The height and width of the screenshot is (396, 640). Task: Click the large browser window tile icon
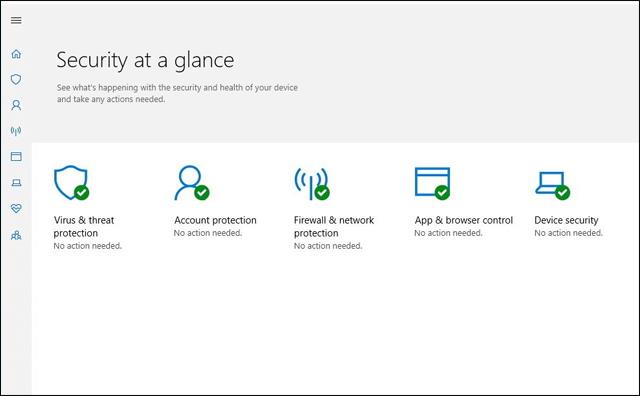click(433, 183)
